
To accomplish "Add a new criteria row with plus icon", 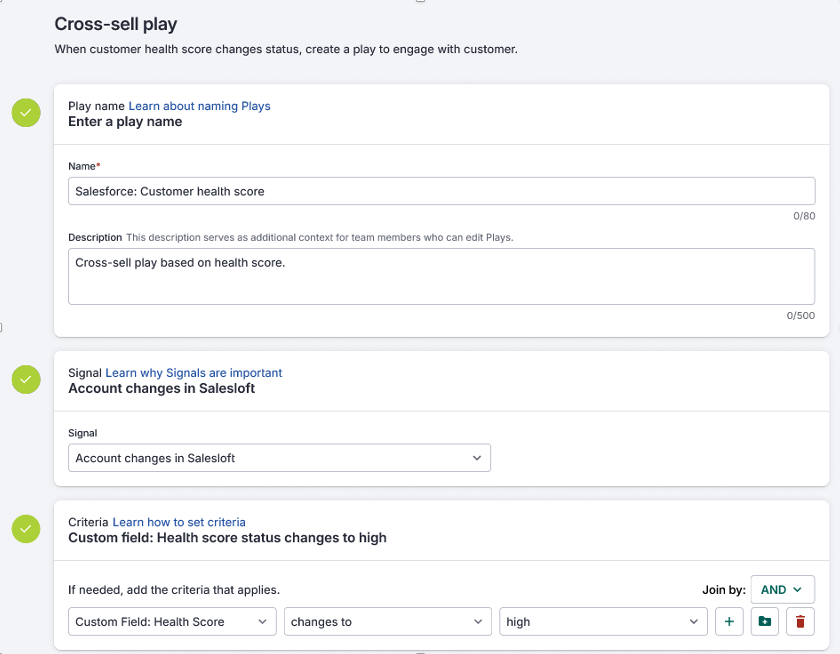I will click(729, 622).
